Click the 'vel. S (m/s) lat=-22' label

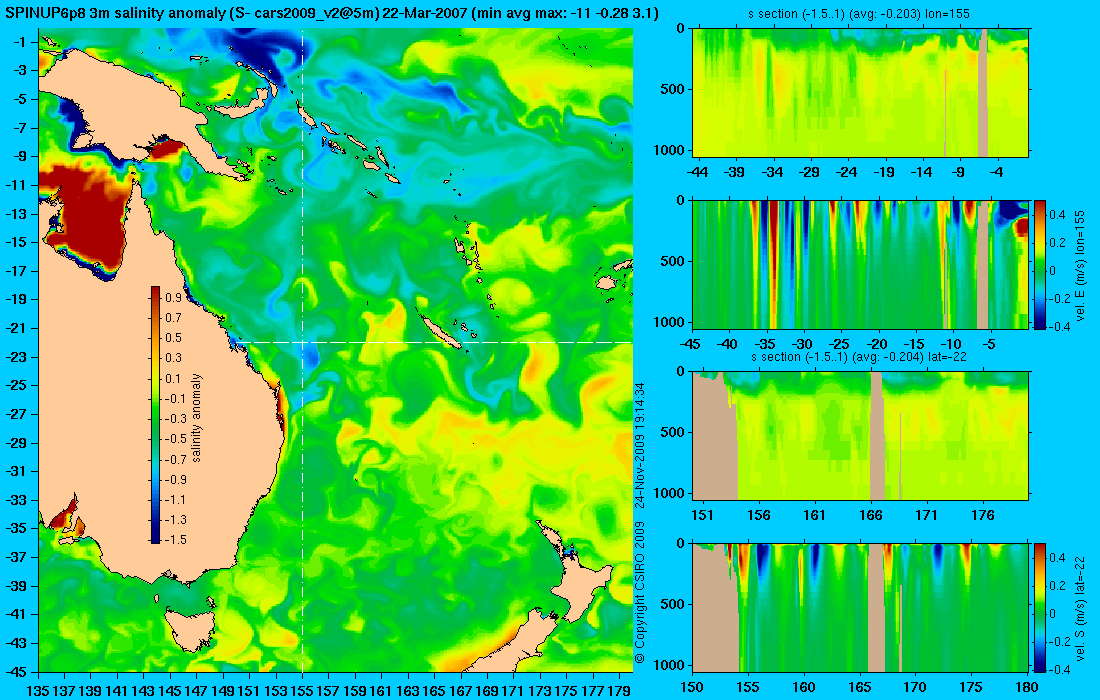point(1080,607)
